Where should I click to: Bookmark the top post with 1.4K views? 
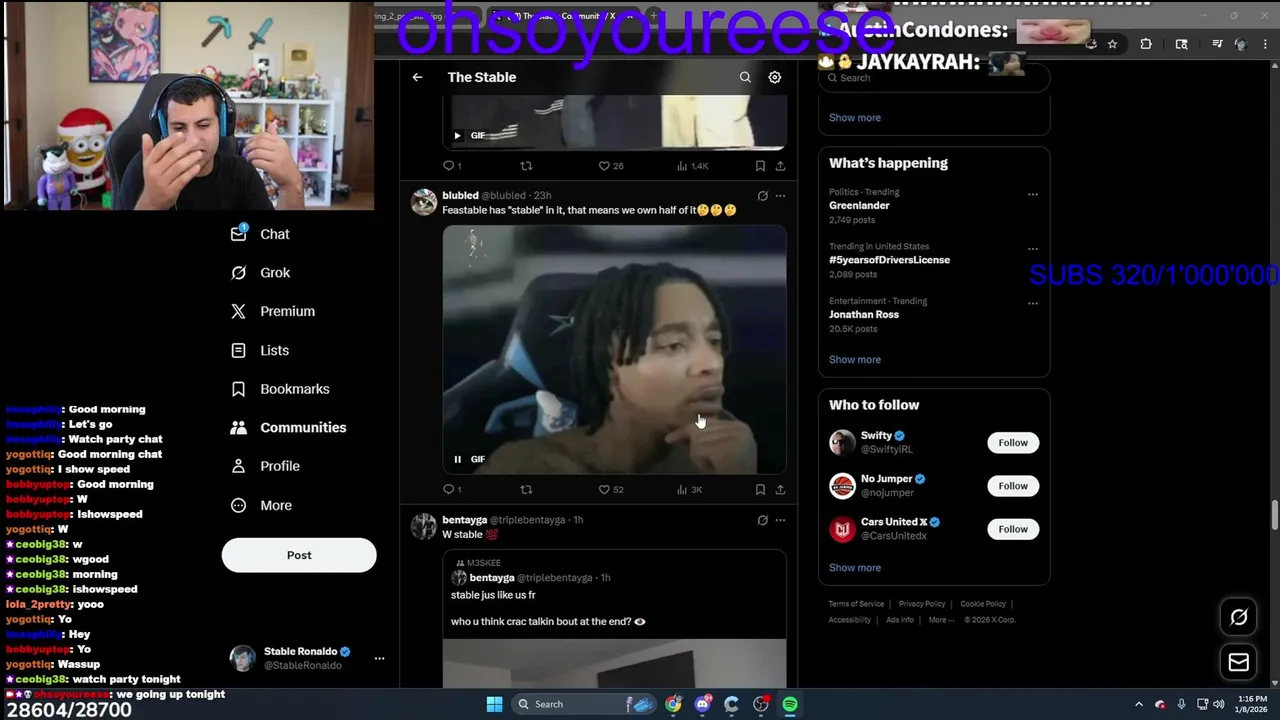coord(760,166)
